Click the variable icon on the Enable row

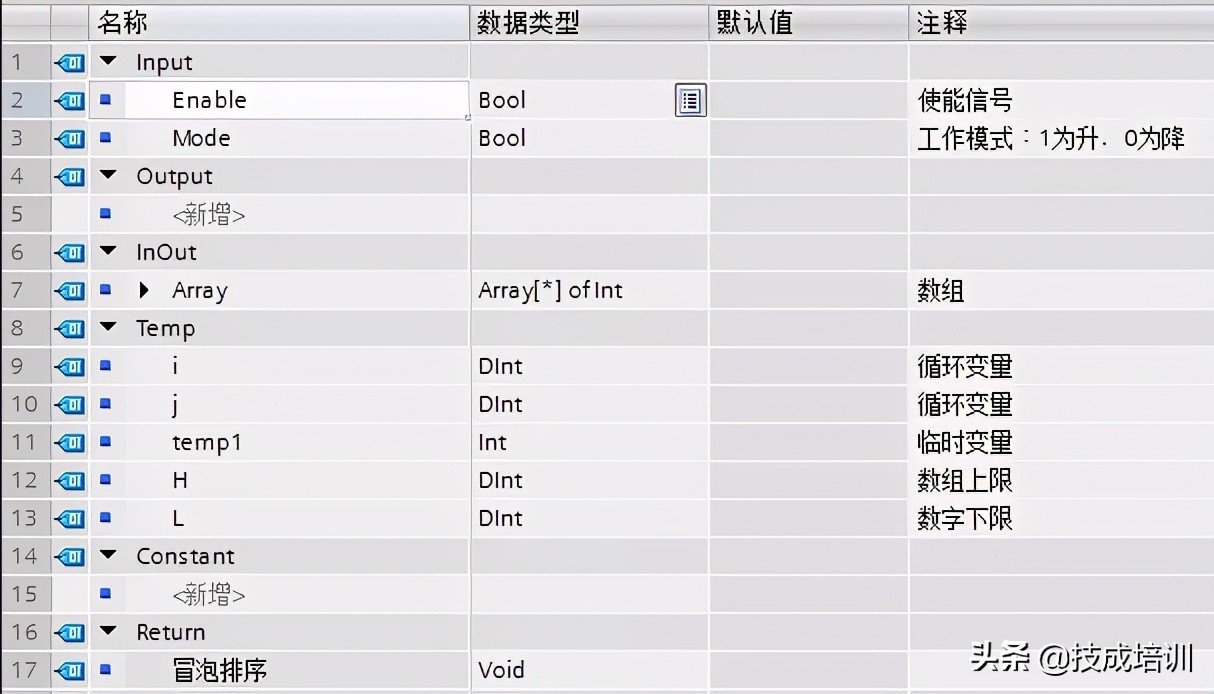tap(68, 100)
